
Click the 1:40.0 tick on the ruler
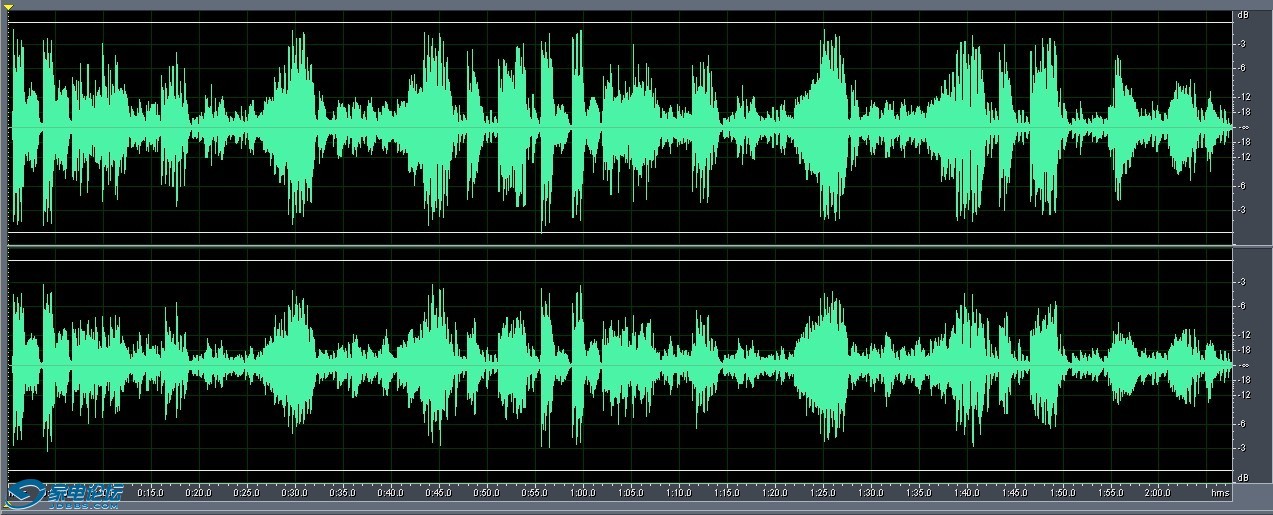pyautogui.click(x=966, y=492)
